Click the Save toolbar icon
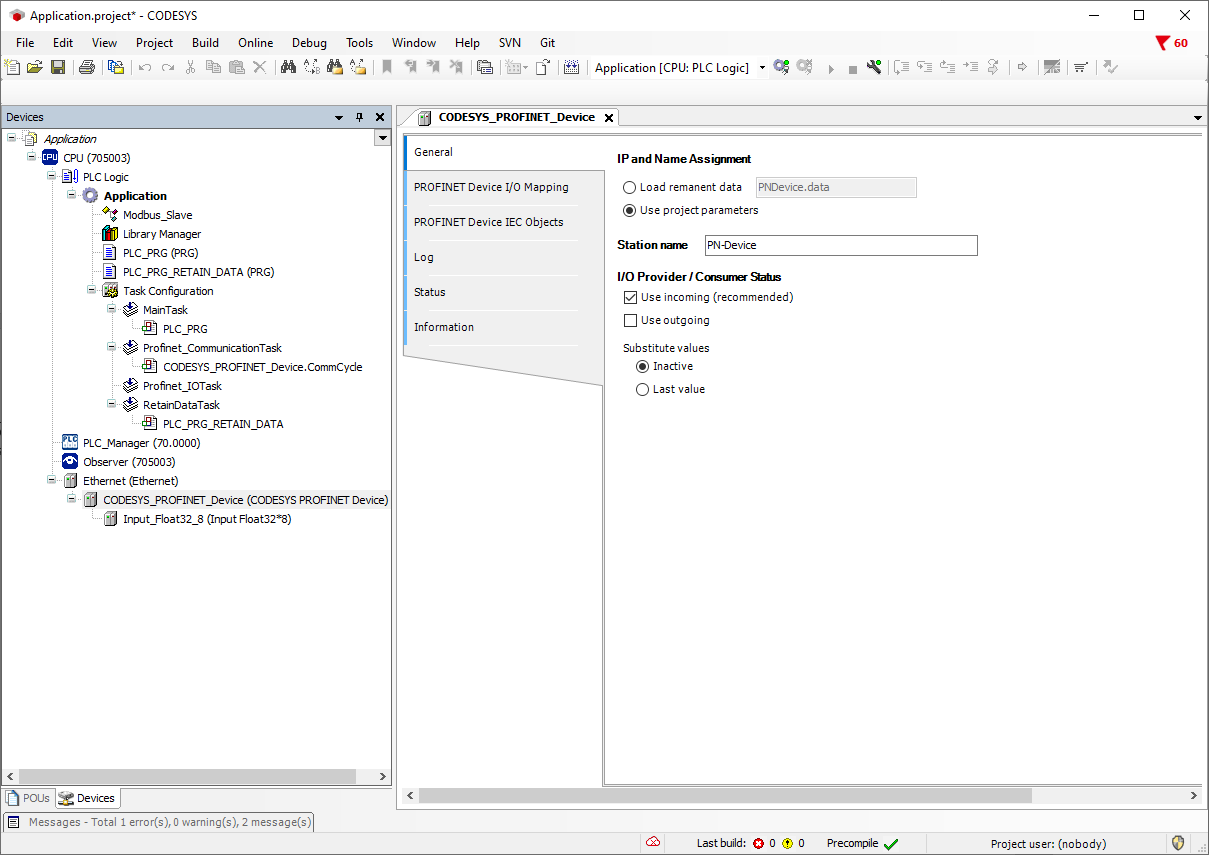1209x855 pixels. (58, 68)
